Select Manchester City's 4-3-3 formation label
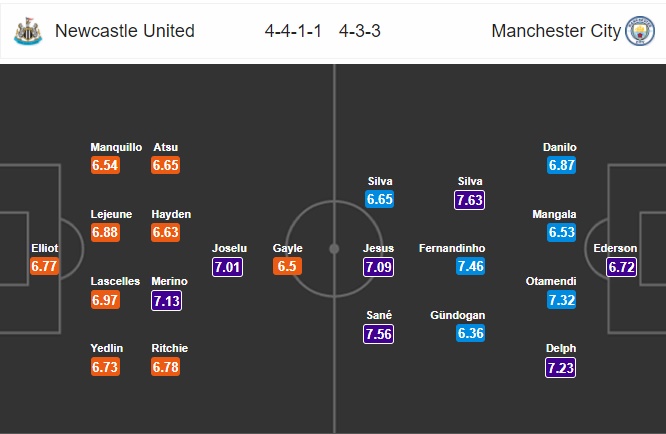Image resolution: width=666 pixels, height=434 pixels. click(360, 31)
